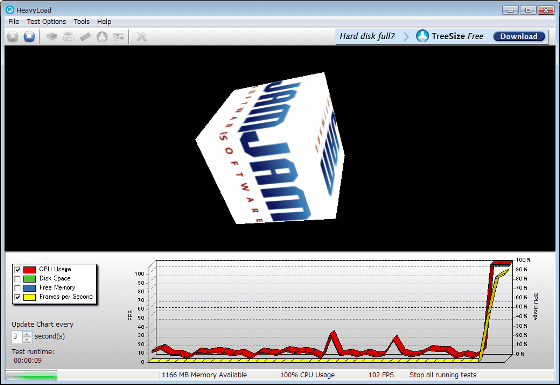Enable the Free Memory checkbox
The image size is (560, 385).
pyautogui.click(x=17, y=288)
